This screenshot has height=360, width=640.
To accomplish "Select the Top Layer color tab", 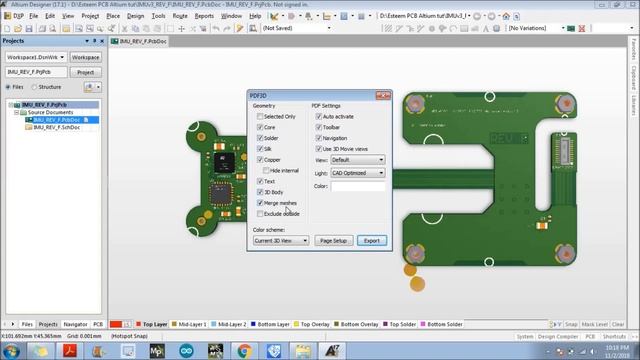I will pyautogui.click(x=151, y=324).
